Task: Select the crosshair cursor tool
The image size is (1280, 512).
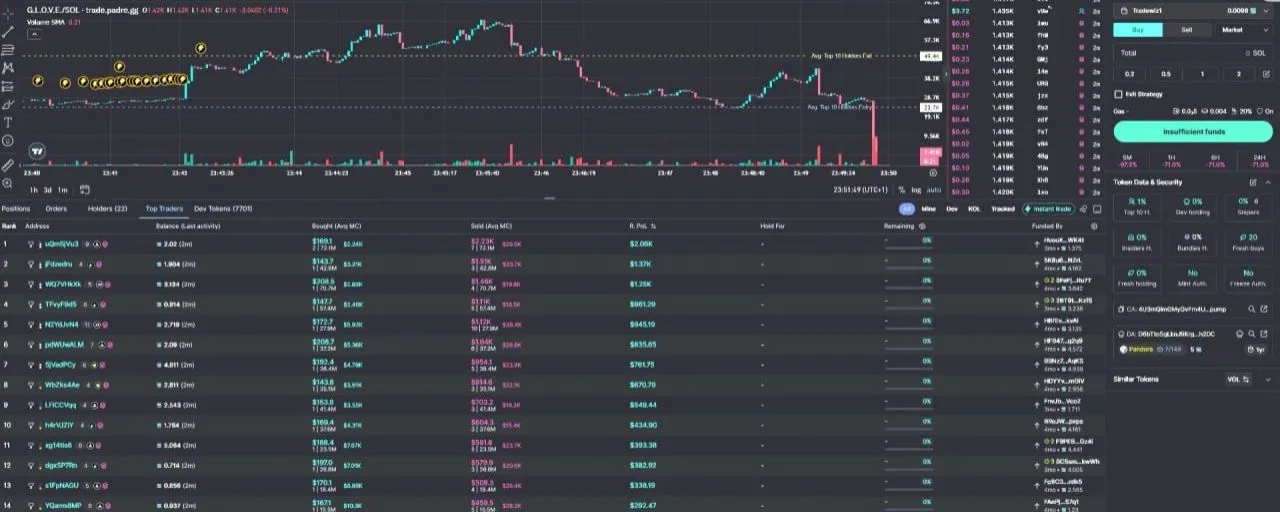Action: click(x=8, y=12)
